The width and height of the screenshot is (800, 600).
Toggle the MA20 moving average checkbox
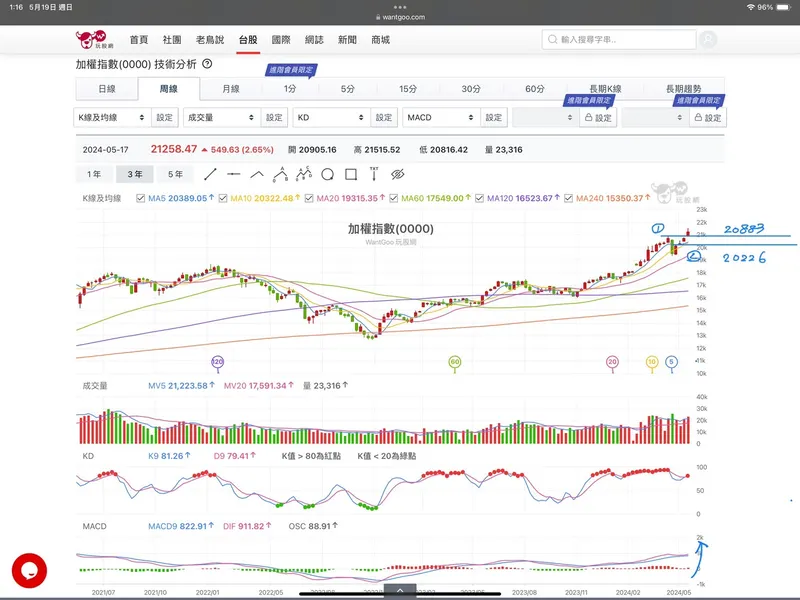point(309,198)
